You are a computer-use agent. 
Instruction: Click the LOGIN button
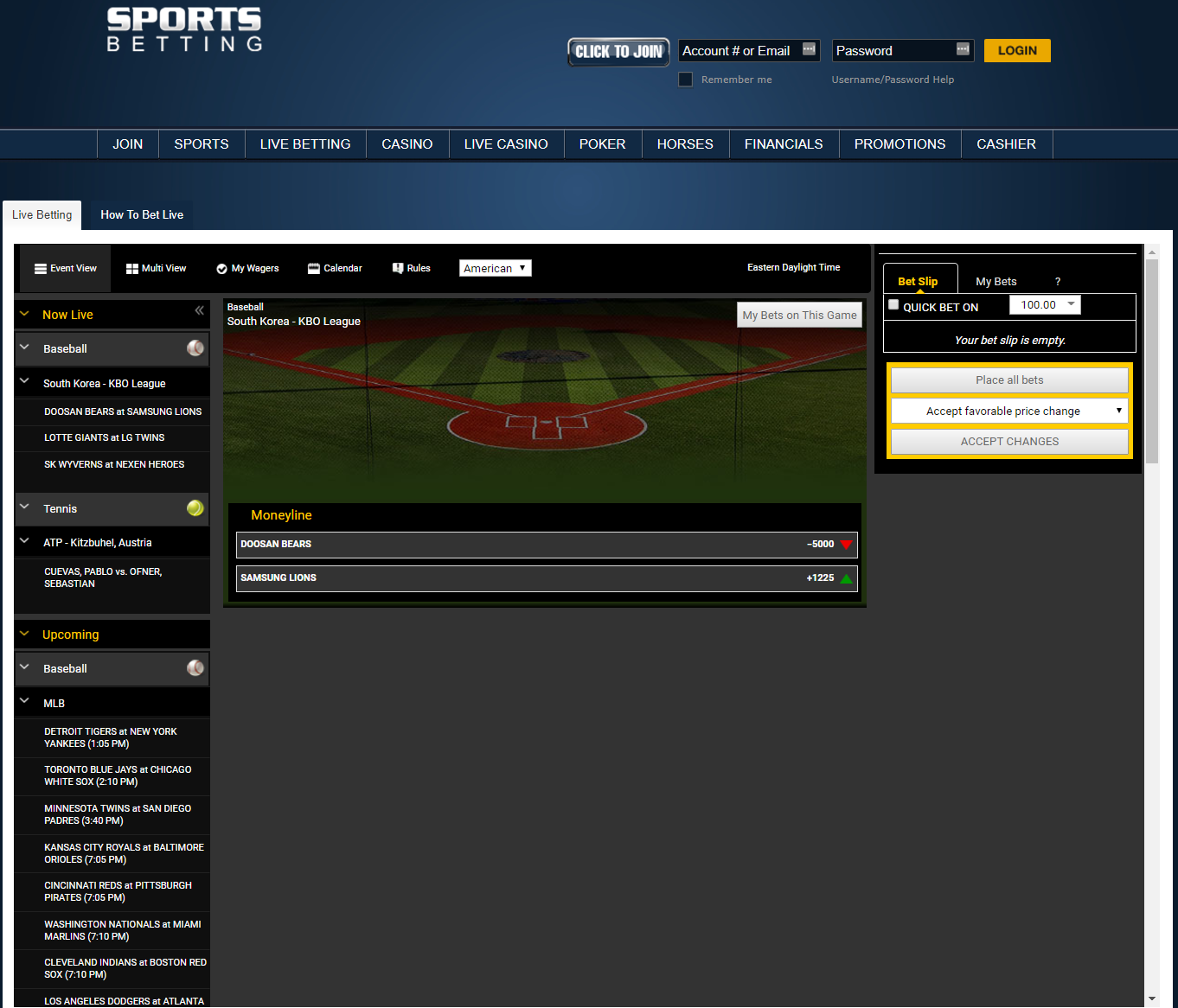pyautogui.click(x=1017, y=51)
